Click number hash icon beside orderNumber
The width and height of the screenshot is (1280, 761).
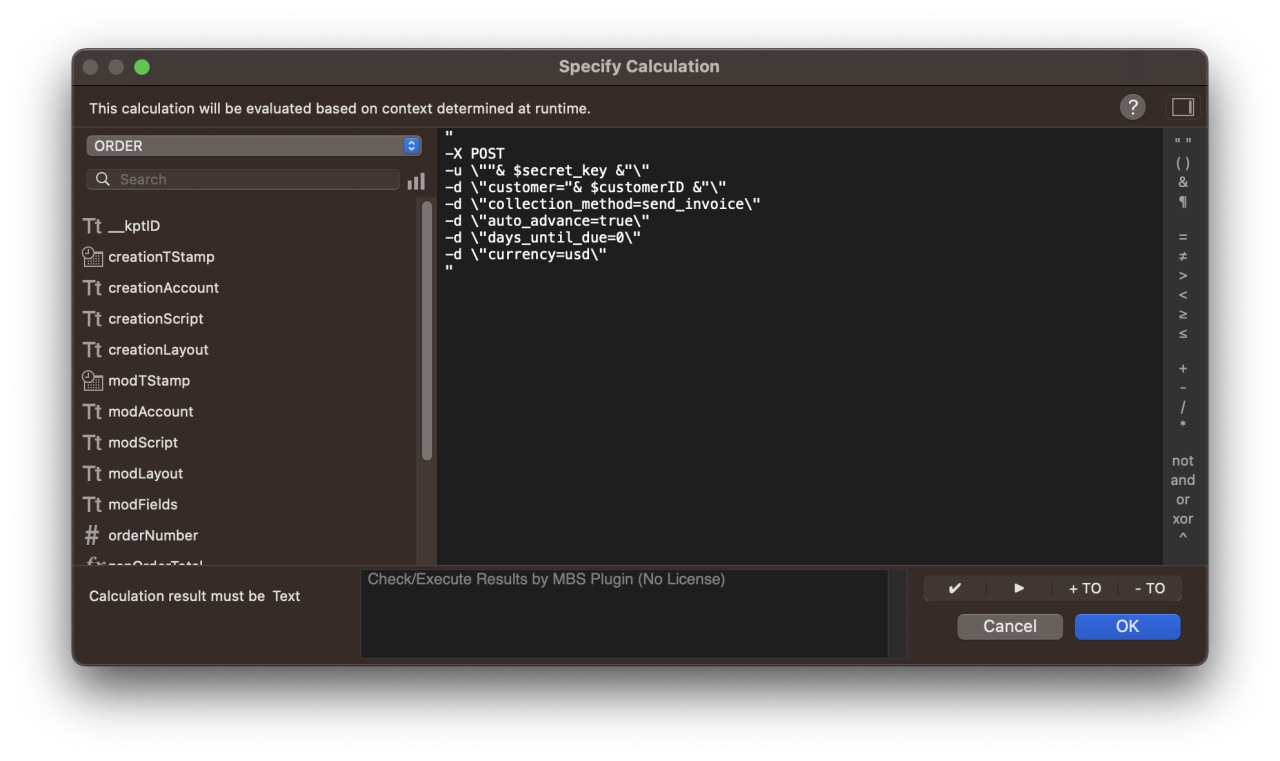[93, 535]
